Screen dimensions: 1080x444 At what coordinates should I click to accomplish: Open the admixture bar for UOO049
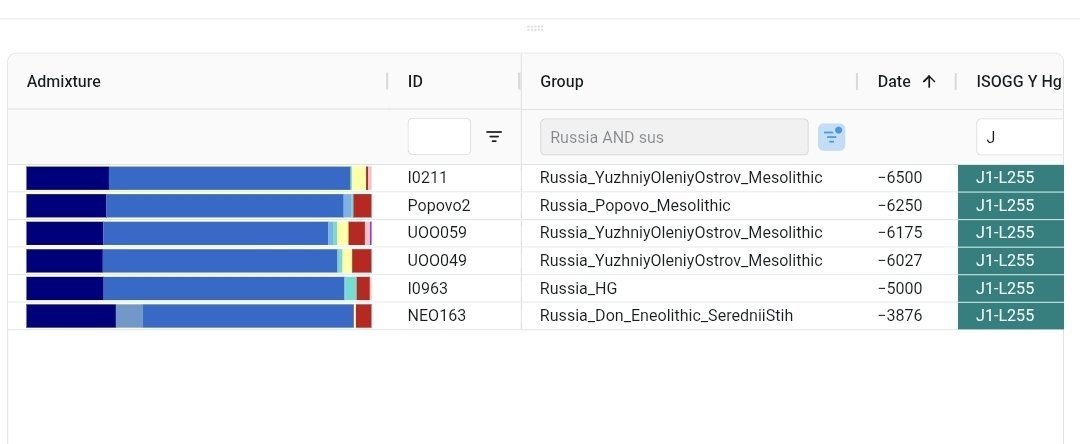pyautogui.click(x=199, y=261)
